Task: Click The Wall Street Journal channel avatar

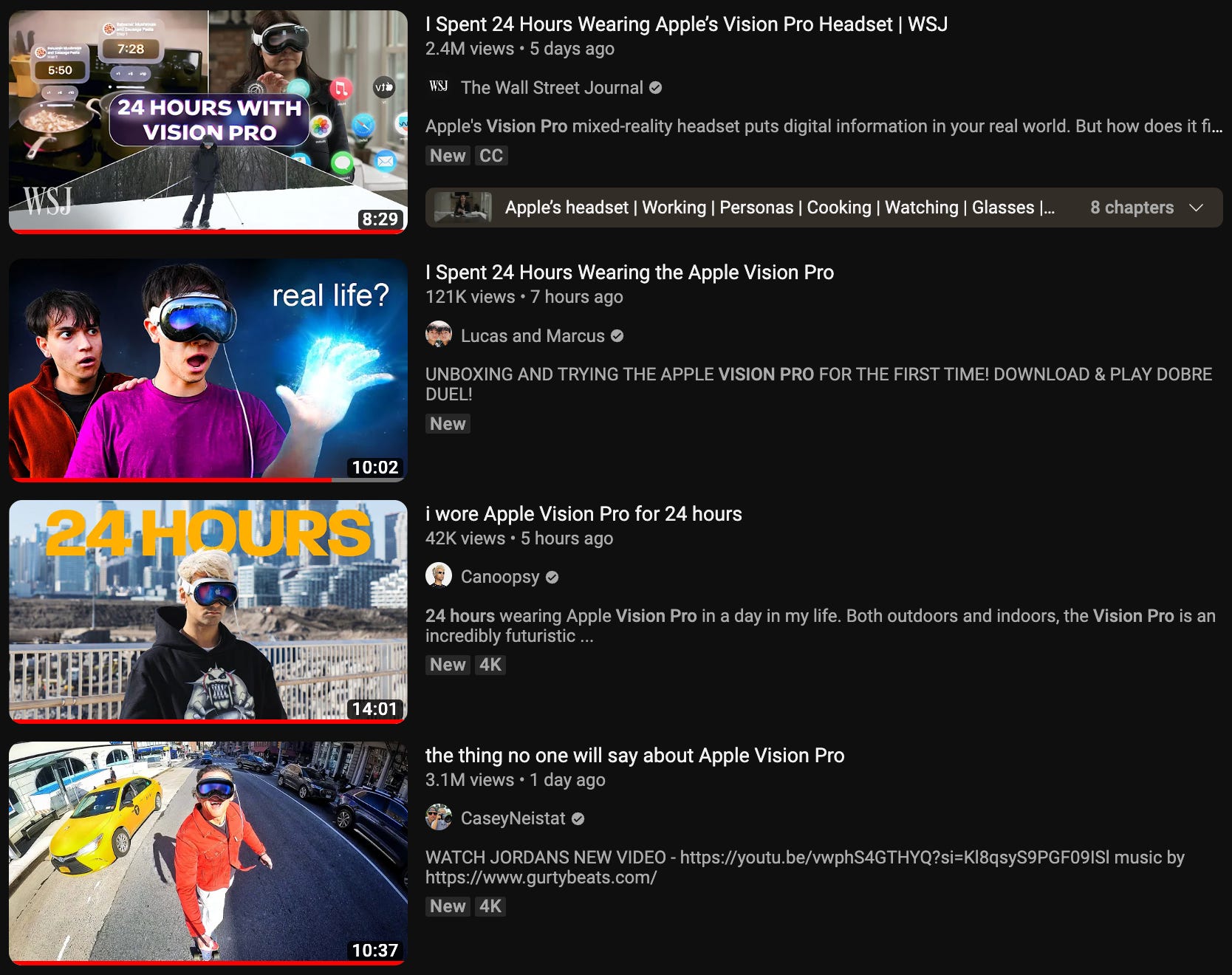Action: click(x=439, y=87)
